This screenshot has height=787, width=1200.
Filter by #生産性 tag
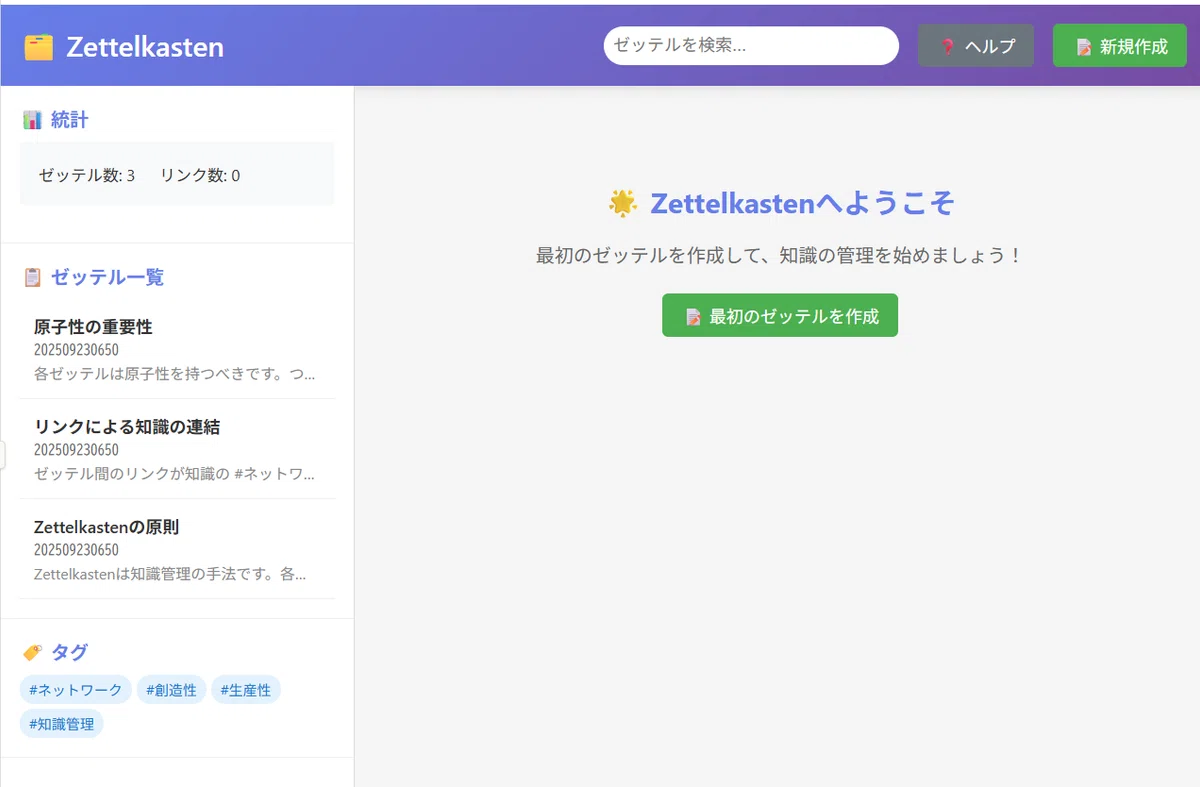click(246, 690)
